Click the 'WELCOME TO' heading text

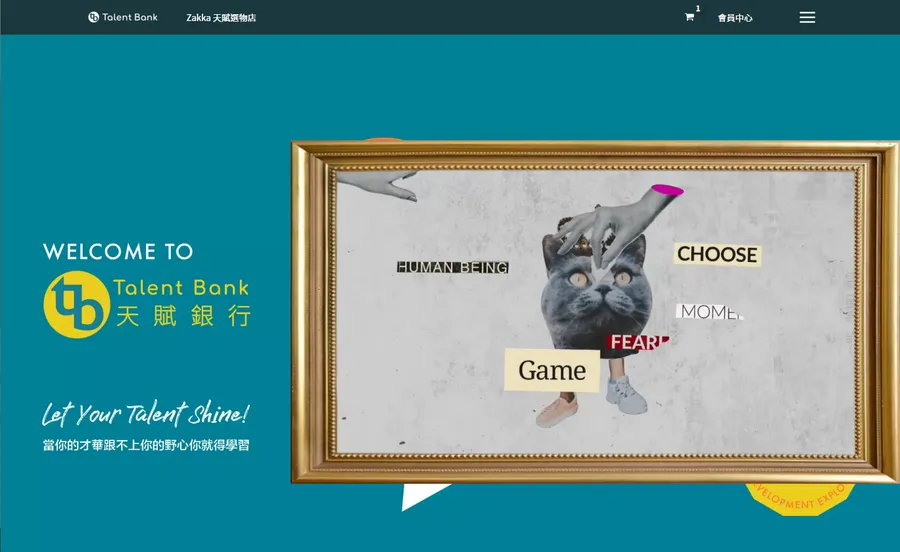click(x=118, y=251)
